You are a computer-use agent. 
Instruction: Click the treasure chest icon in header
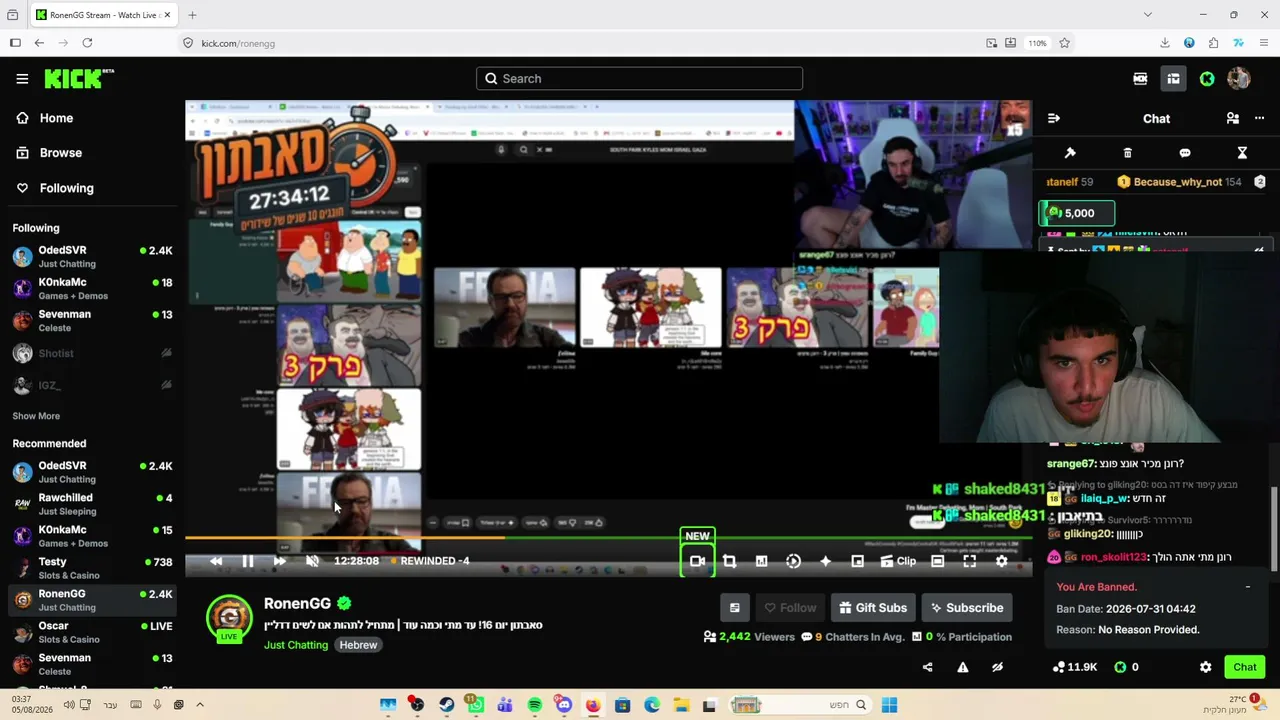(x=1173, y=78)
